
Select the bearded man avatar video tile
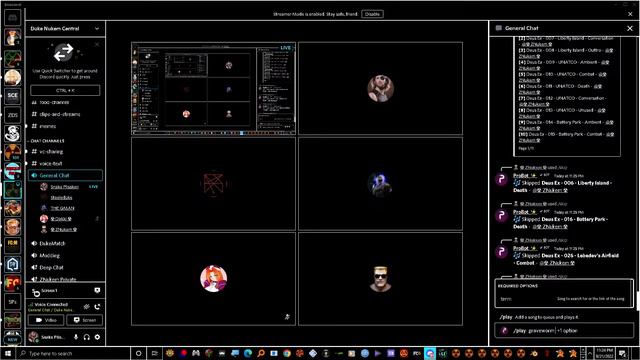(380, 88)
